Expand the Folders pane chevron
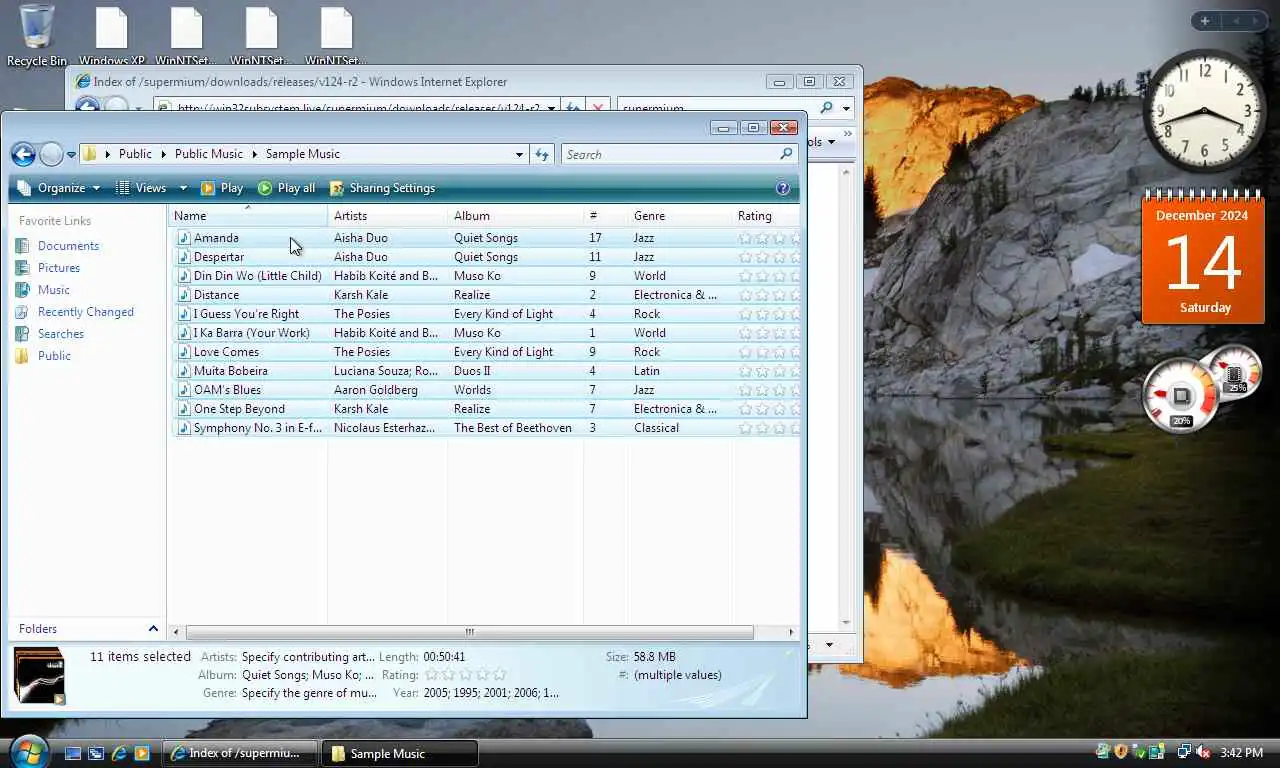The width and height of the screenshot is (1280, 768). [x=153, y=629]
